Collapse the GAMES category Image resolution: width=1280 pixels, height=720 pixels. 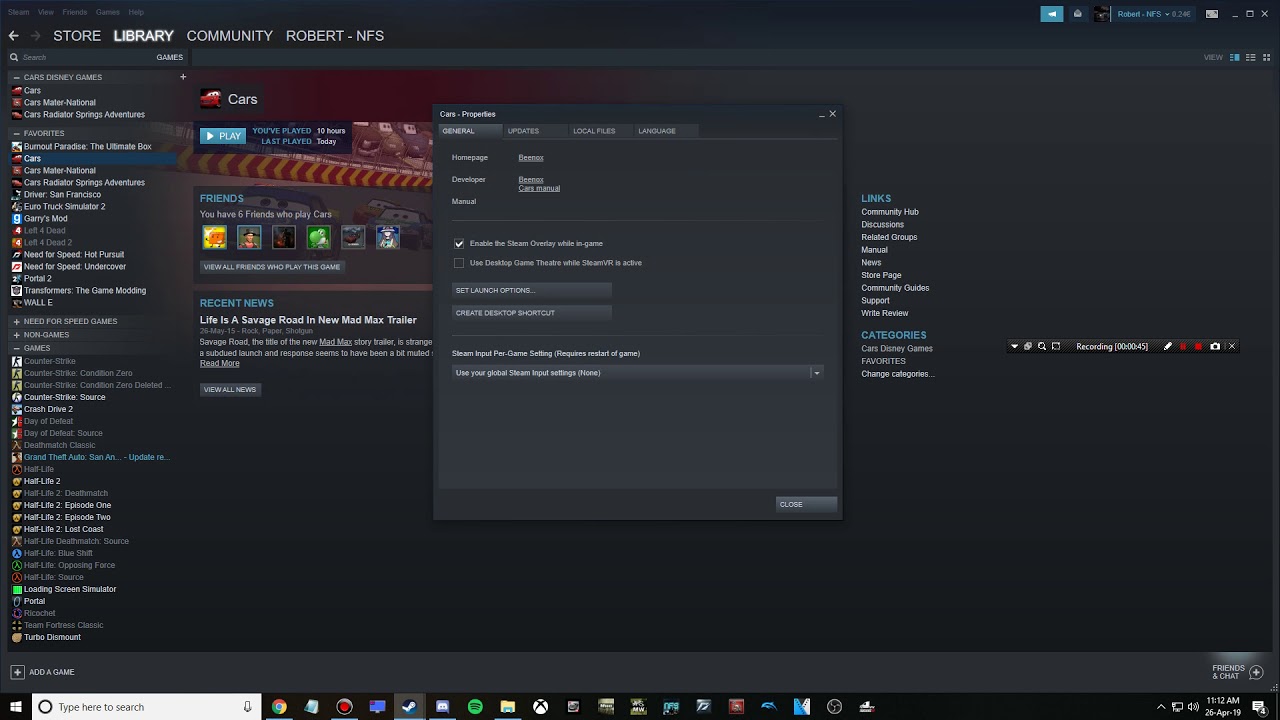pyautogui.click(x=16, y=349)
